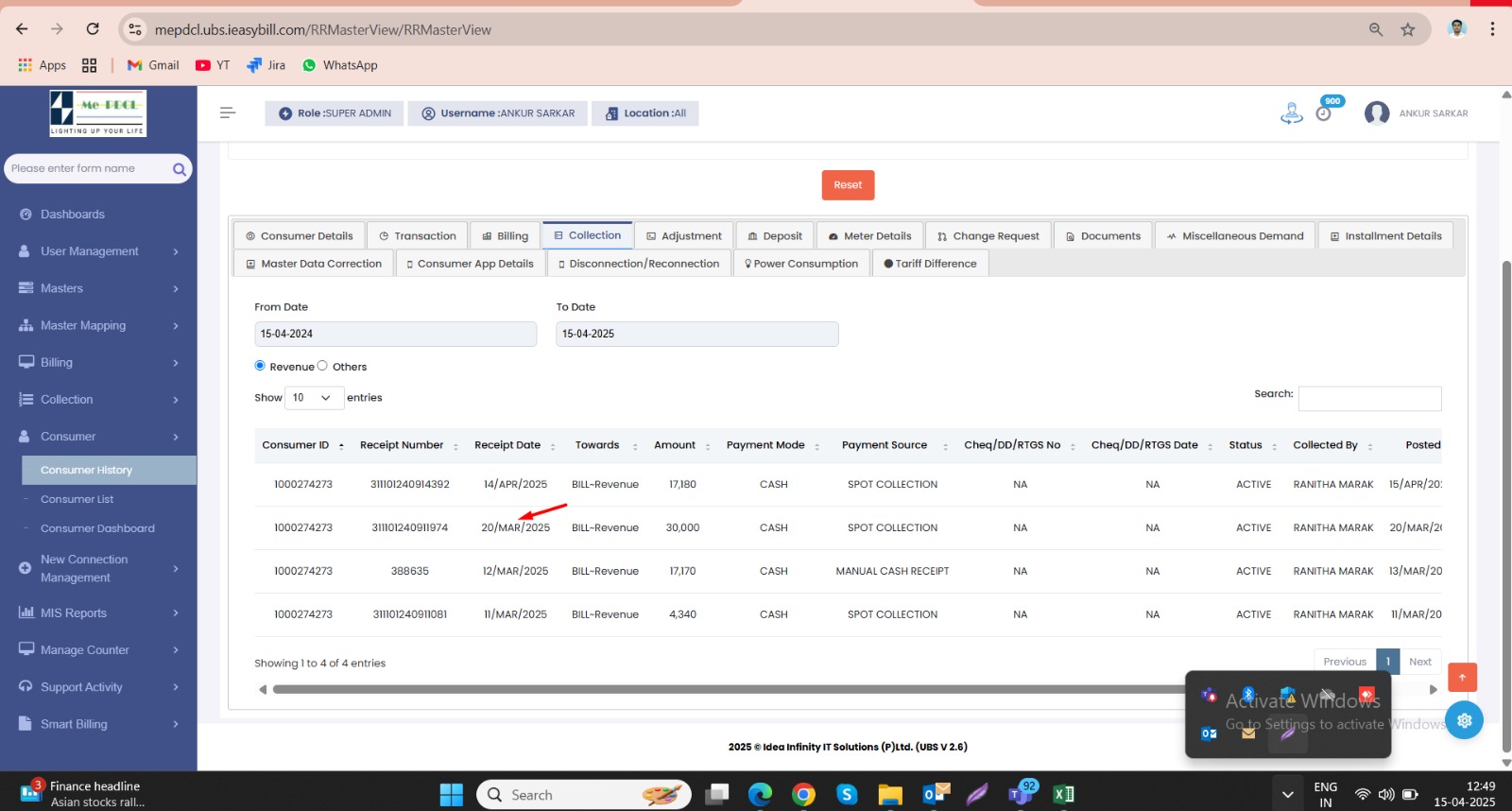This screenshot has height=811, width=1512.
Task: Open the WhatsApp bookmark
Action: click(x=340, y=65)
